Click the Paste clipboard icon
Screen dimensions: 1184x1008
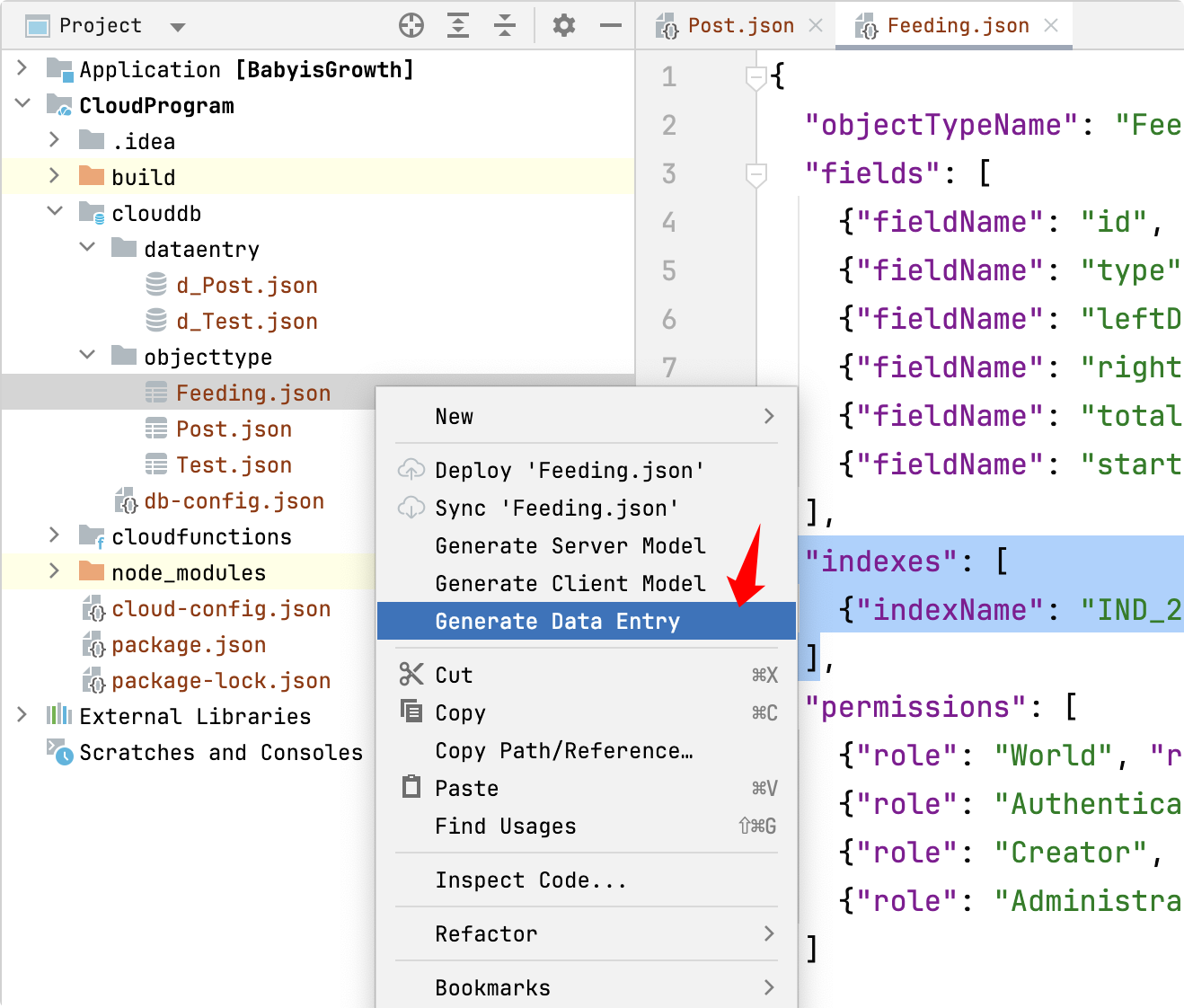click(x=411, y=787)
